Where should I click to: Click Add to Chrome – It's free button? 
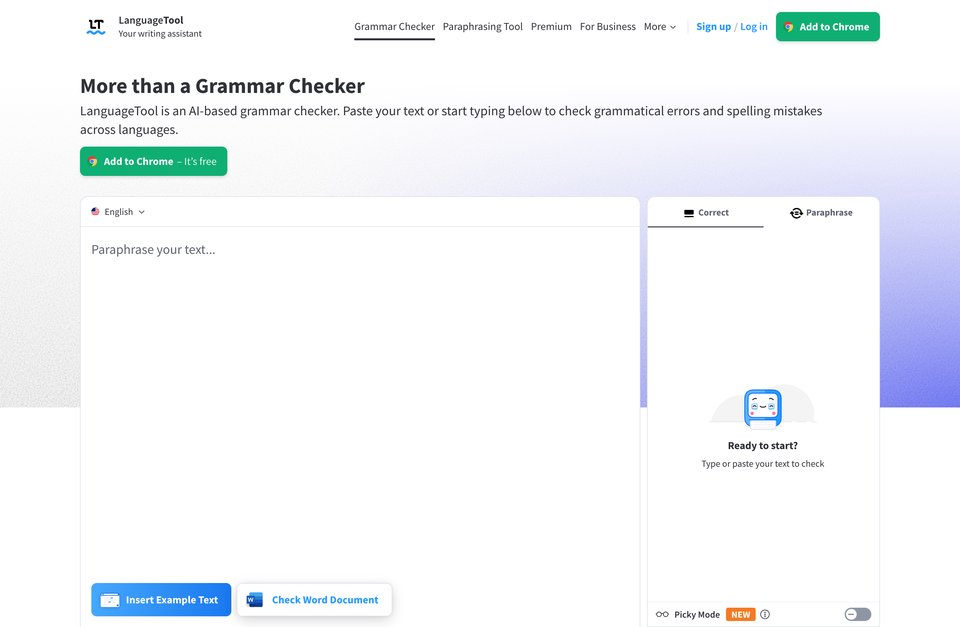154,161
